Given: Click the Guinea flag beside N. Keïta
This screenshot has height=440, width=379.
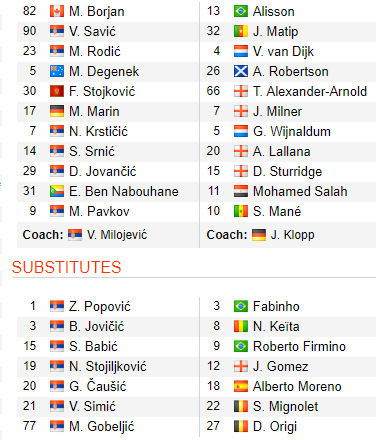Looking at the screenshot, I should [x=241, y=326].
